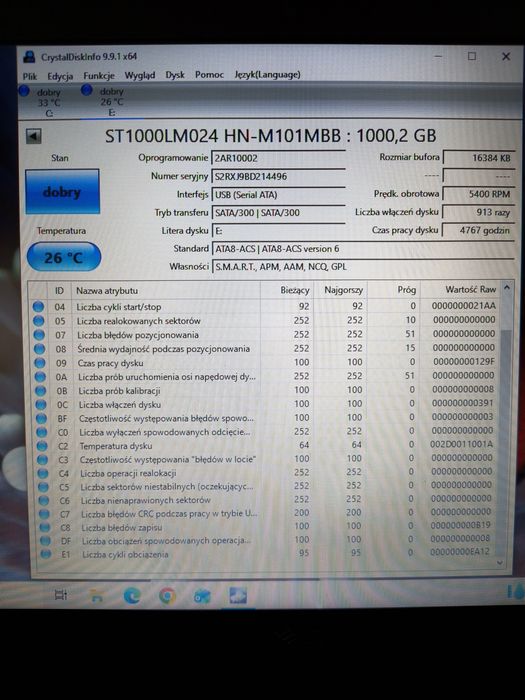
Task: Click status icon of row DF Liczba obciążeń
Action: [x=45, y=541]
